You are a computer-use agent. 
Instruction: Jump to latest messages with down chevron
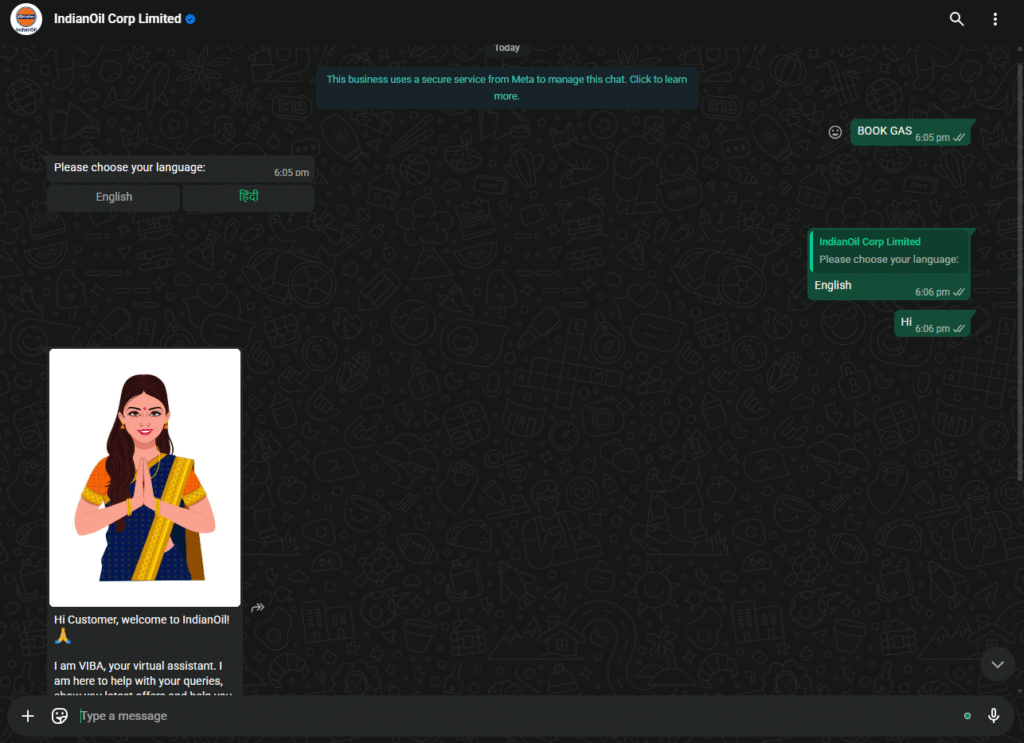click(997, 664)
